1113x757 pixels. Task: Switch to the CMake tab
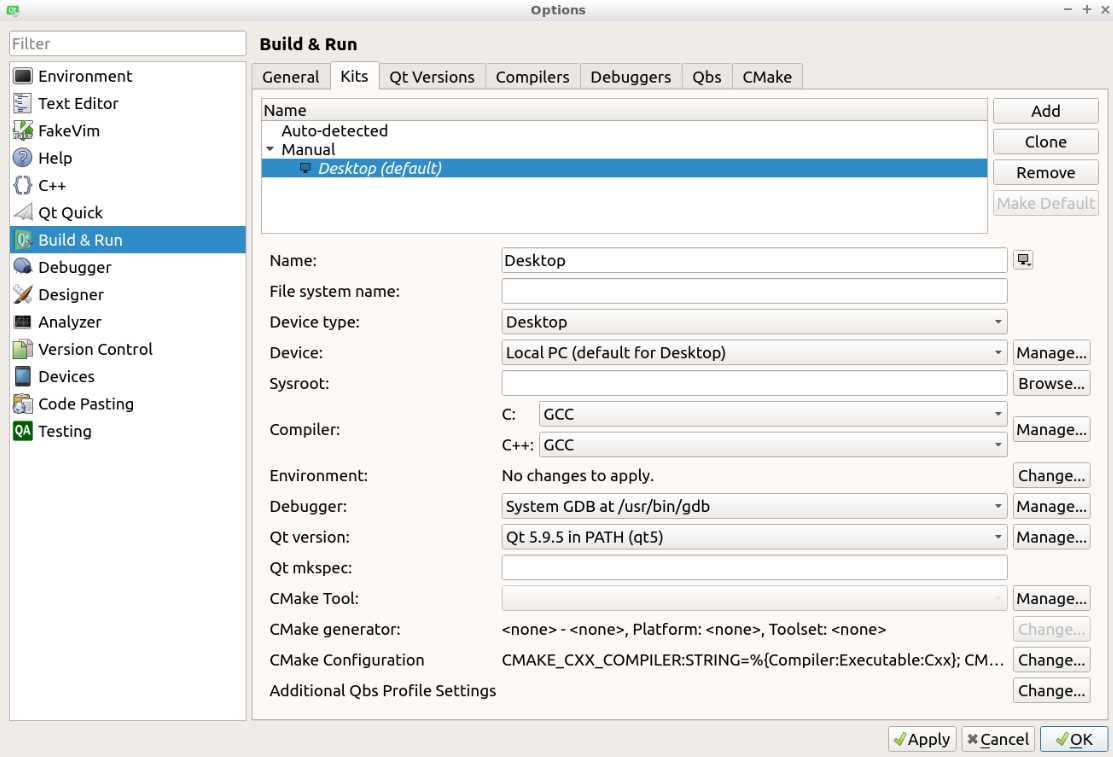[767, 77]
